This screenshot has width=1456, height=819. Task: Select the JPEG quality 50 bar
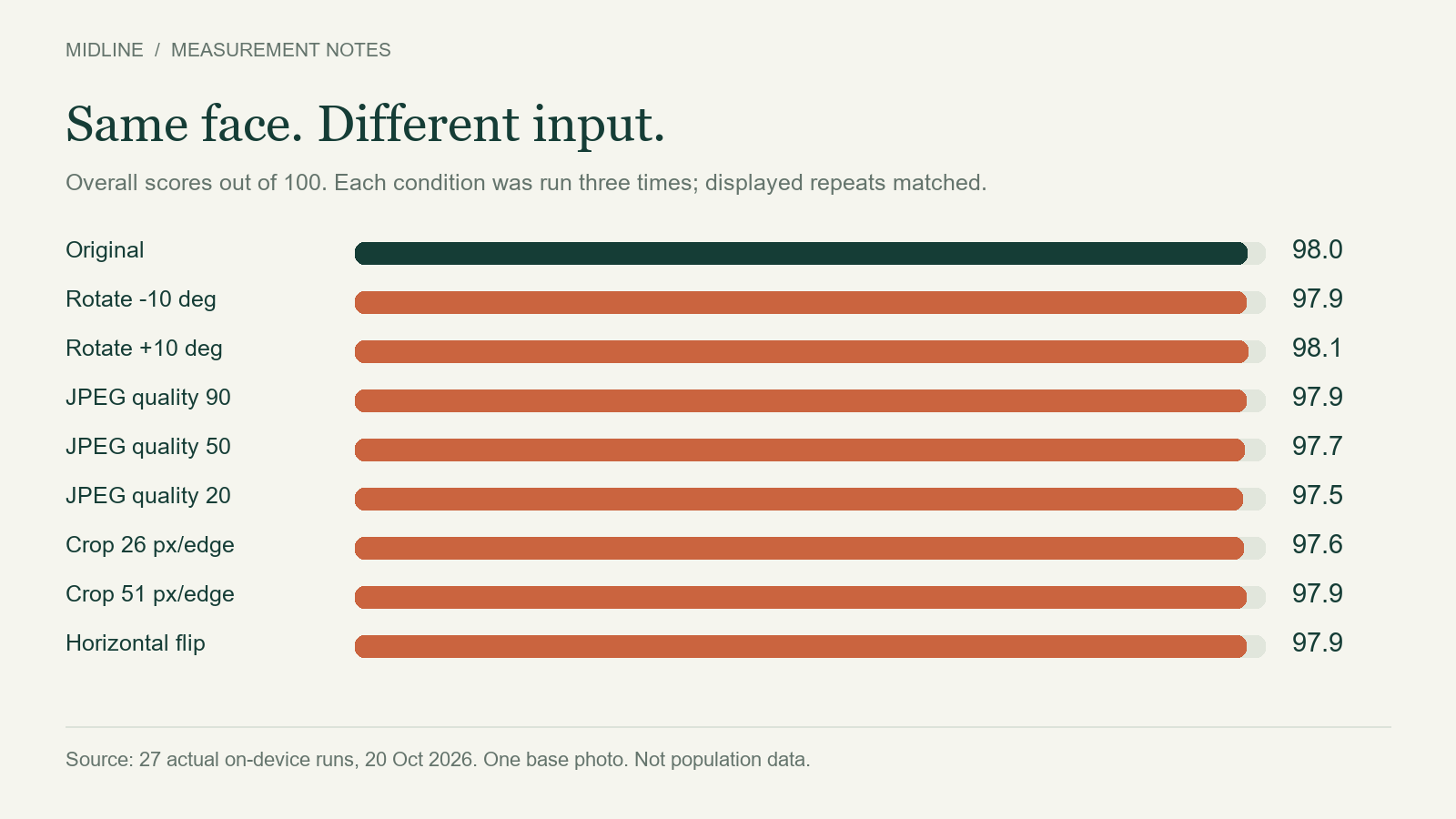pyautogui.click(x=800, y=450)
